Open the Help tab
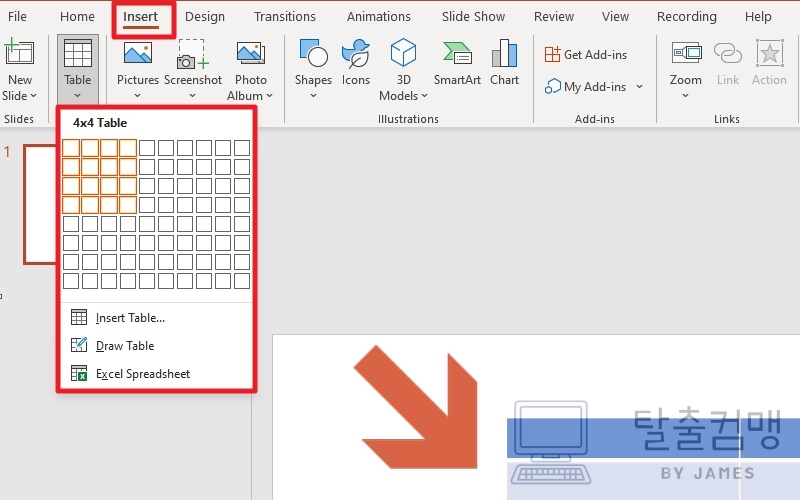 click(x=758, y=16)
